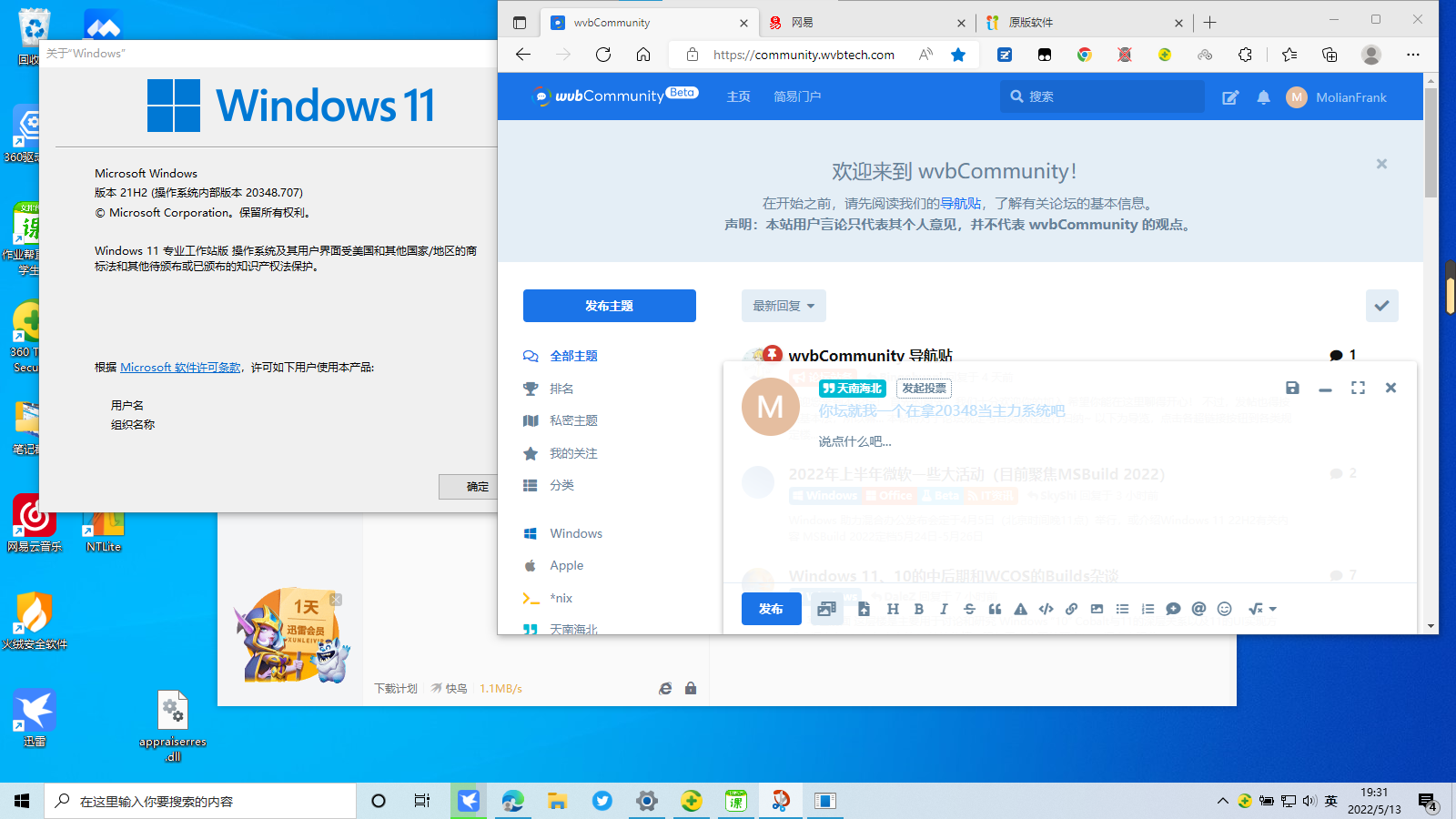Viewport: 1456px width, 819px height.
Task: Toggle bold formatting in the composer
Action: 918,609
